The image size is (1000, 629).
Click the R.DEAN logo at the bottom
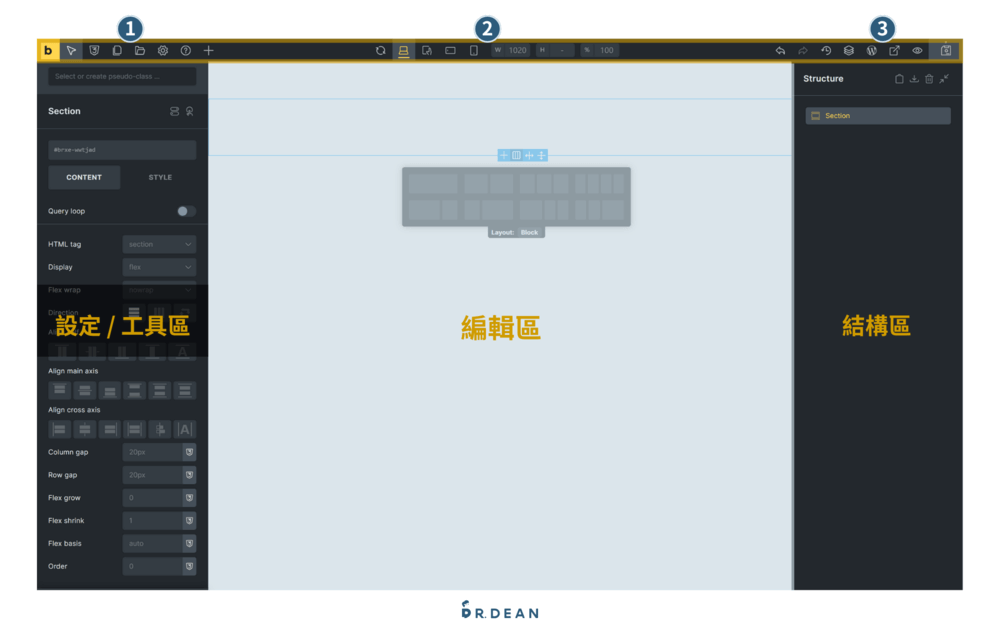coord(499,611)
